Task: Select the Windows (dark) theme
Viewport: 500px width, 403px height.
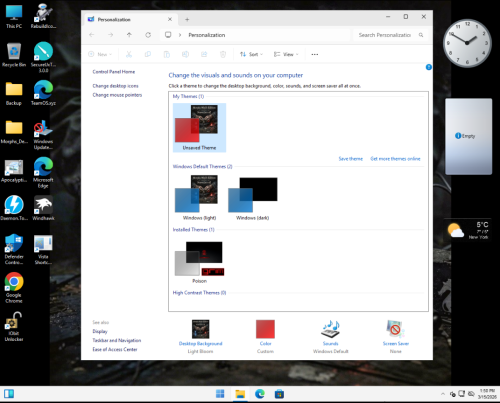Action: (x=253, y=199)
